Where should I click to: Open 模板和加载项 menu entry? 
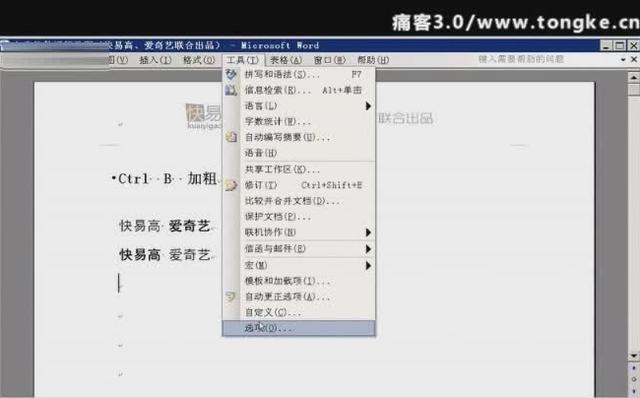point(299,281)
